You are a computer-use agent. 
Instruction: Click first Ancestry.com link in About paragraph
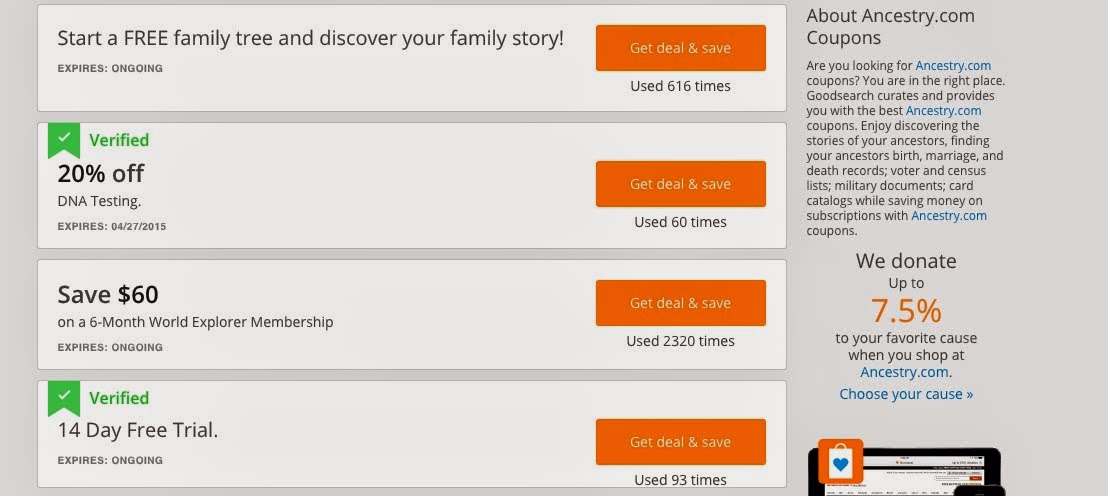coord(953,66)
